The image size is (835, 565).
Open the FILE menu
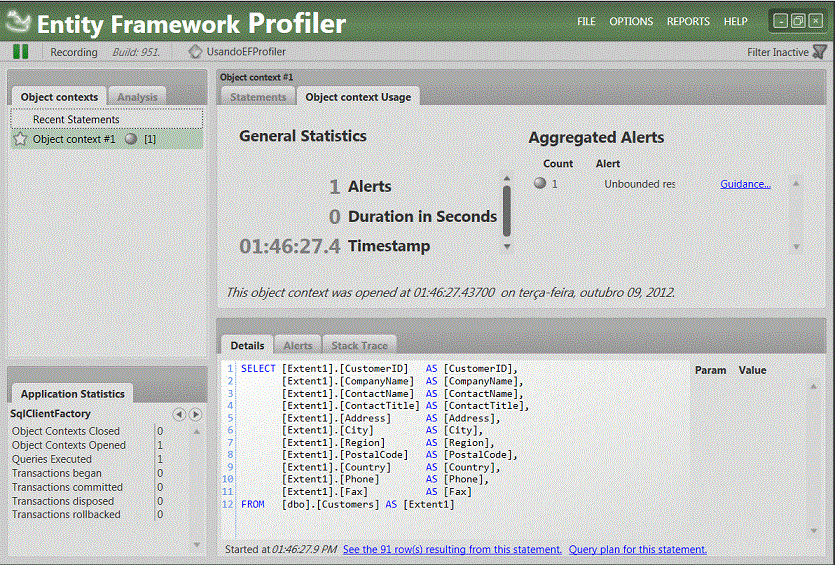[x=586, y=21]
